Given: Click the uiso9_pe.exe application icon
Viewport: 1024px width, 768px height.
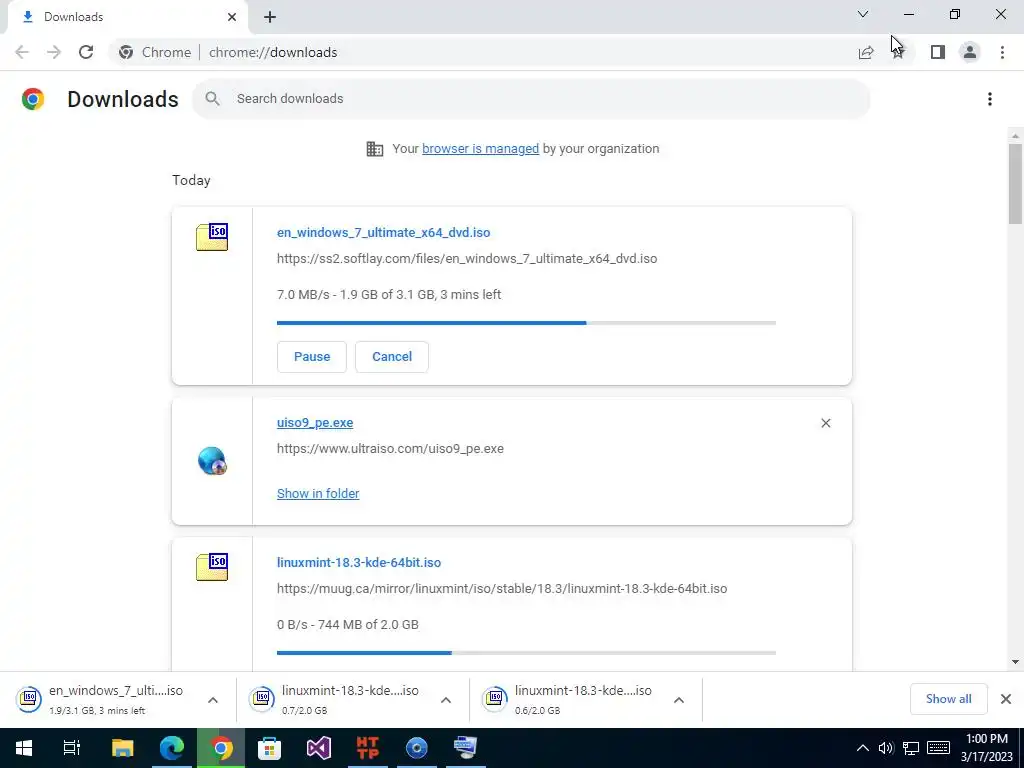Looking at the screenshot, I should (212, 461).
